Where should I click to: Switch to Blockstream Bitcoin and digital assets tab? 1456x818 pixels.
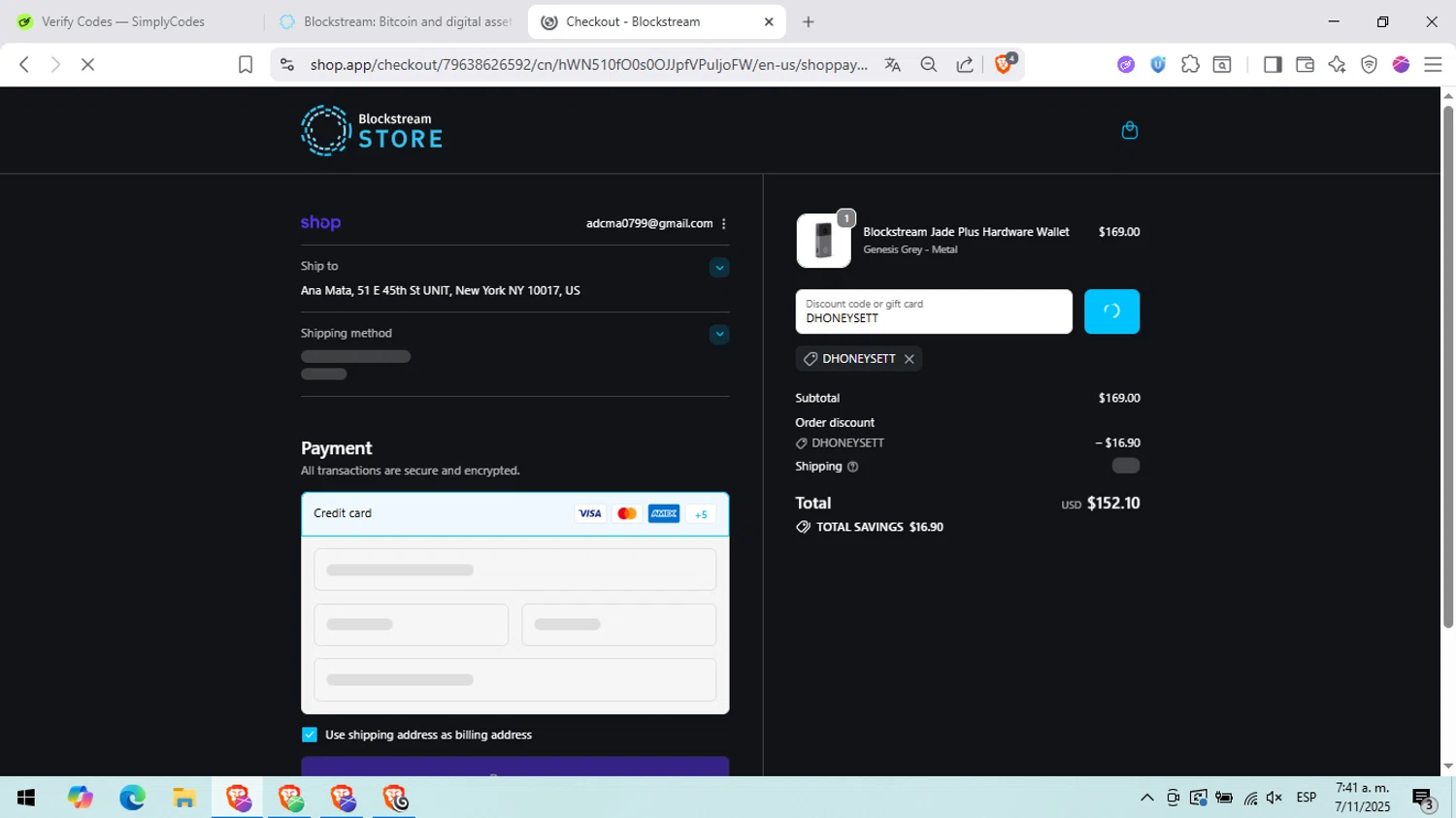click(x=396, y=21)
